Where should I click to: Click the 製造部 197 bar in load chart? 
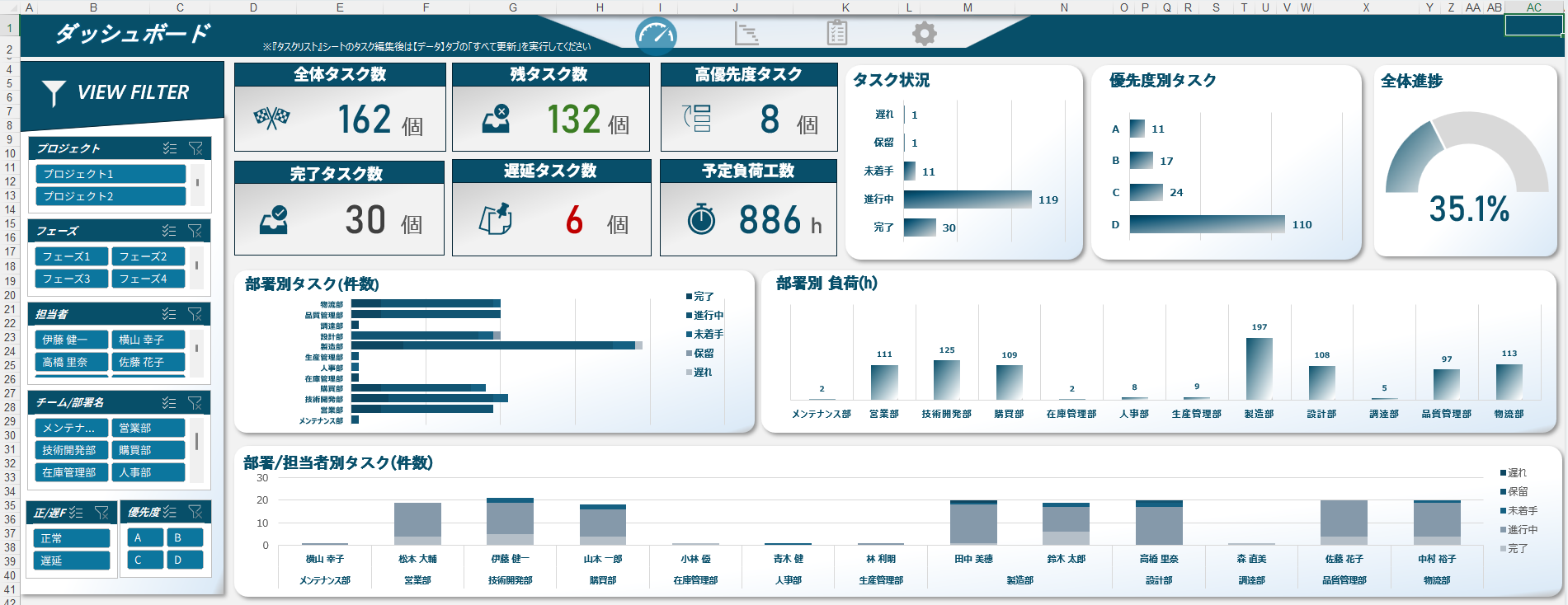tap(1259, 368)
